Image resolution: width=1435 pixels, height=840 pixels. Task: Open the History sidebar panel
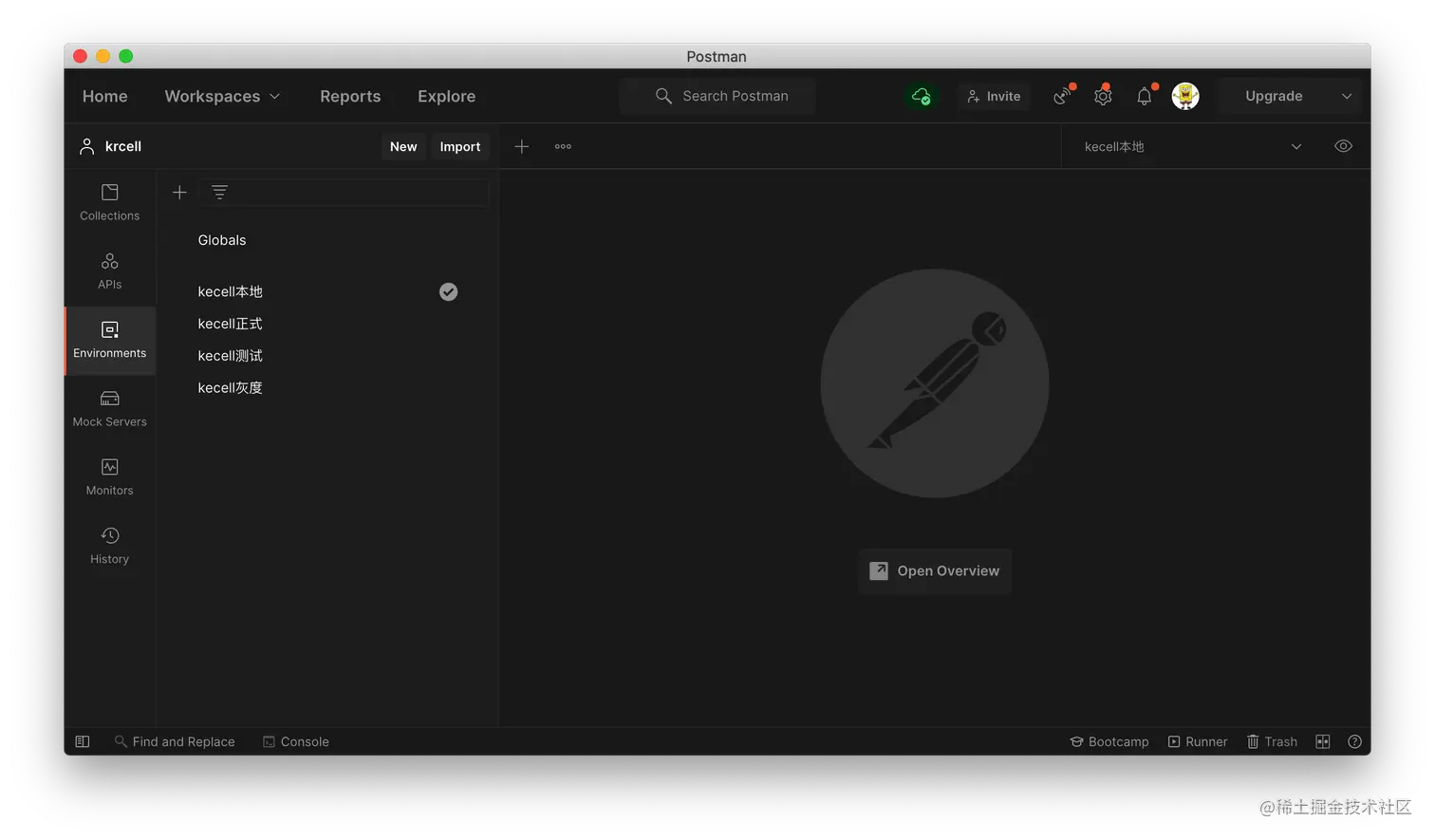point(109,547)
